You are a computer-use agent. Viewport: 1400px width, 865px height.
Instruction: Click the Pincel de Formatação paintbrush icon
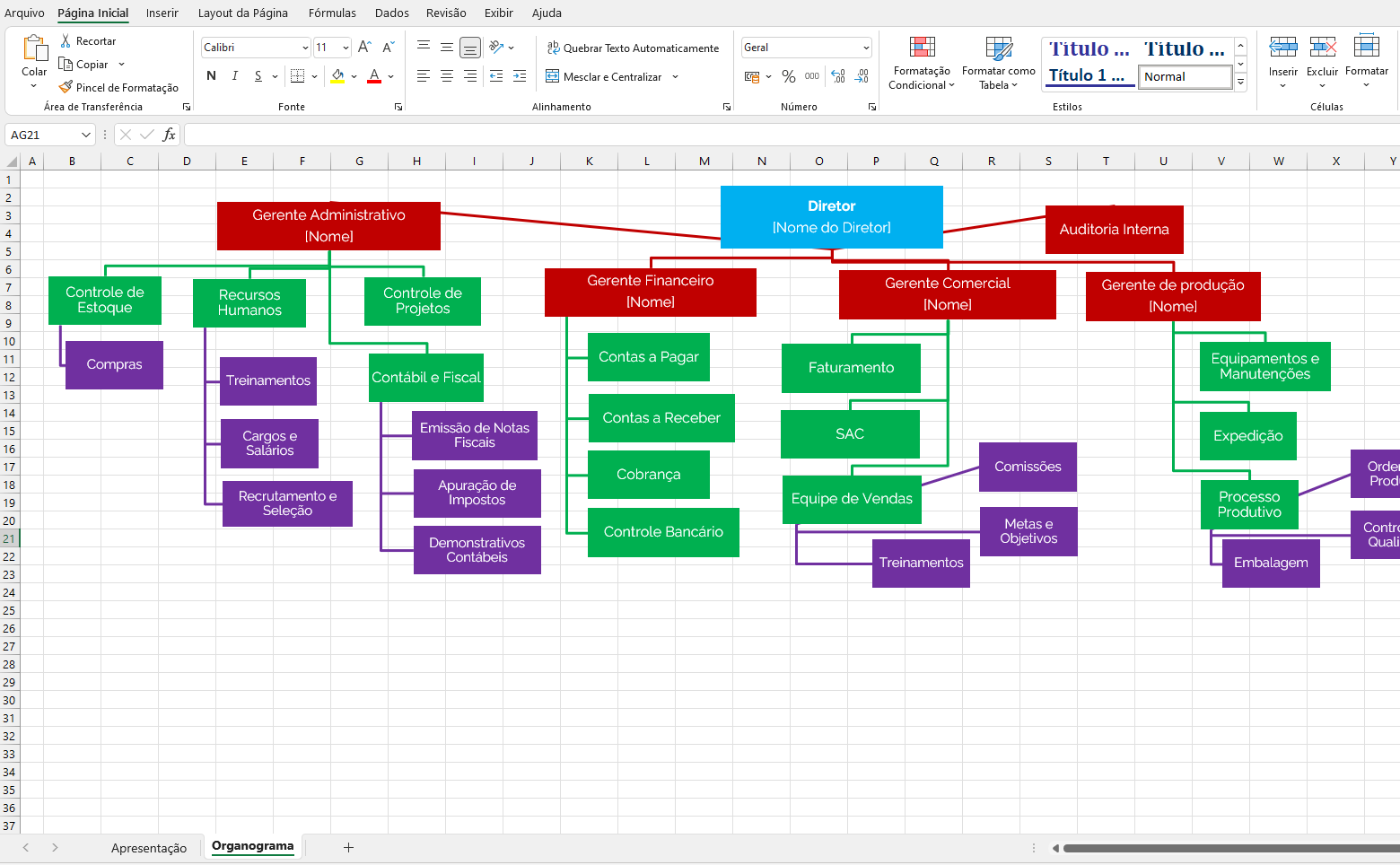(x=66, y=87)
